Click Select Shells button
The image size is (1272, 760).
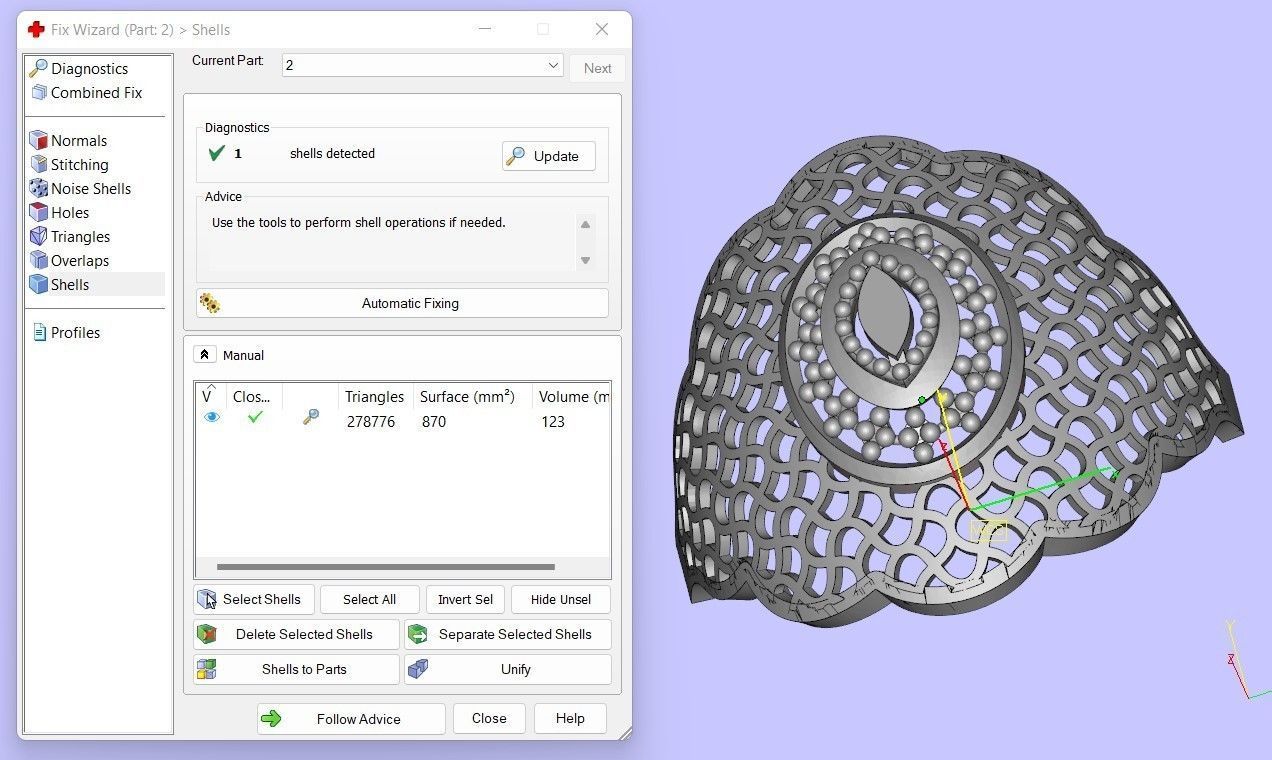click(x=254, y=599)
